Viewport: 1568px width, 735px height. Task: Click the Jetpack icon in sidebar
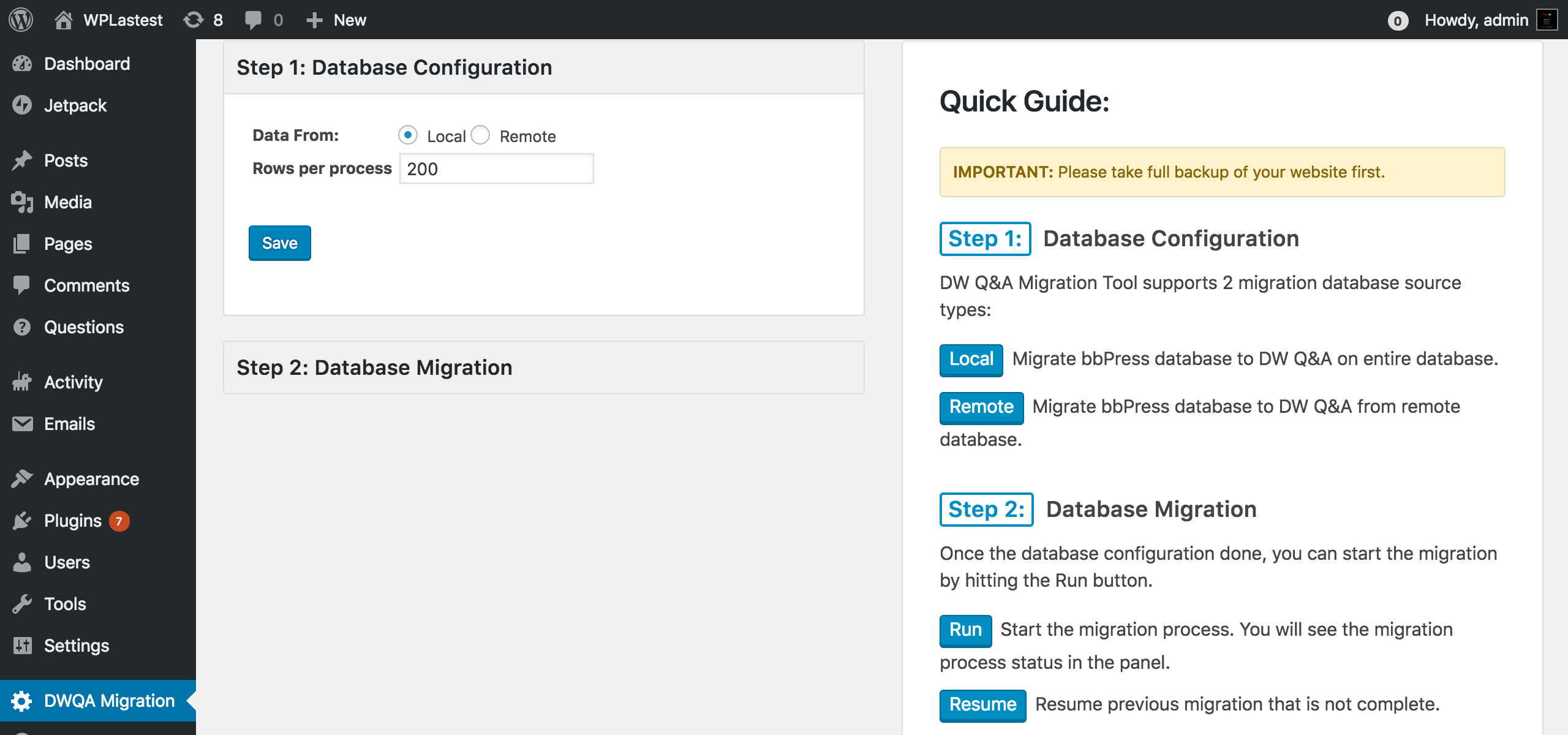click(22, 105)
